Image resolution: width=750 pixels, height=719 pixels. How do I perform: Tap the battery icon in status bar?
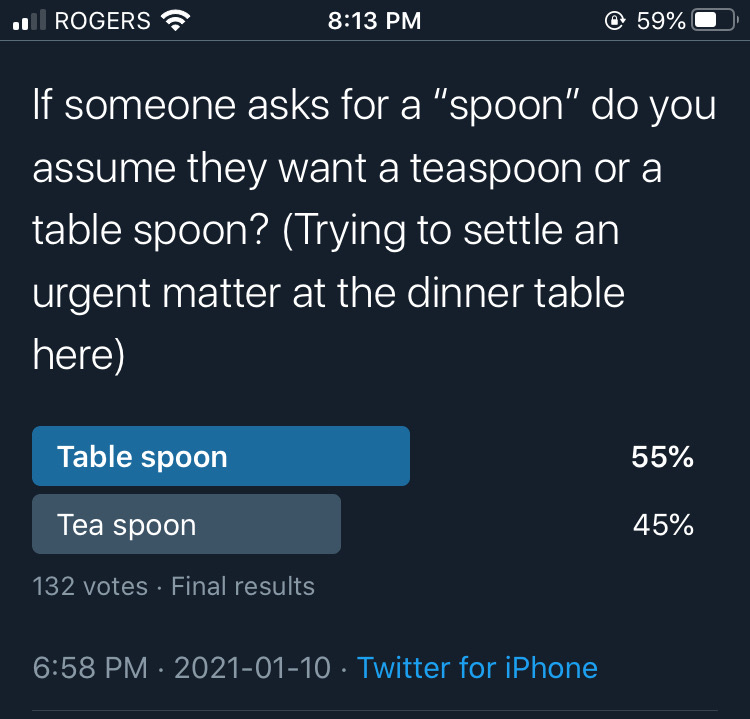(x=714, y=21)
